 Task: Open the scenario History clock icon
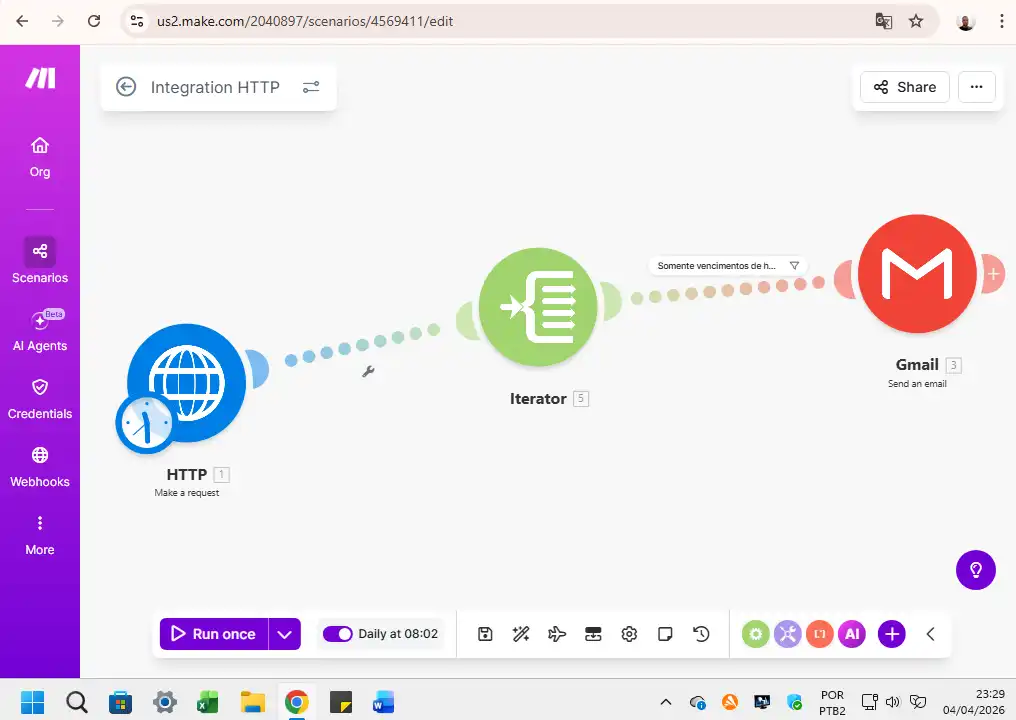[701, 634]
